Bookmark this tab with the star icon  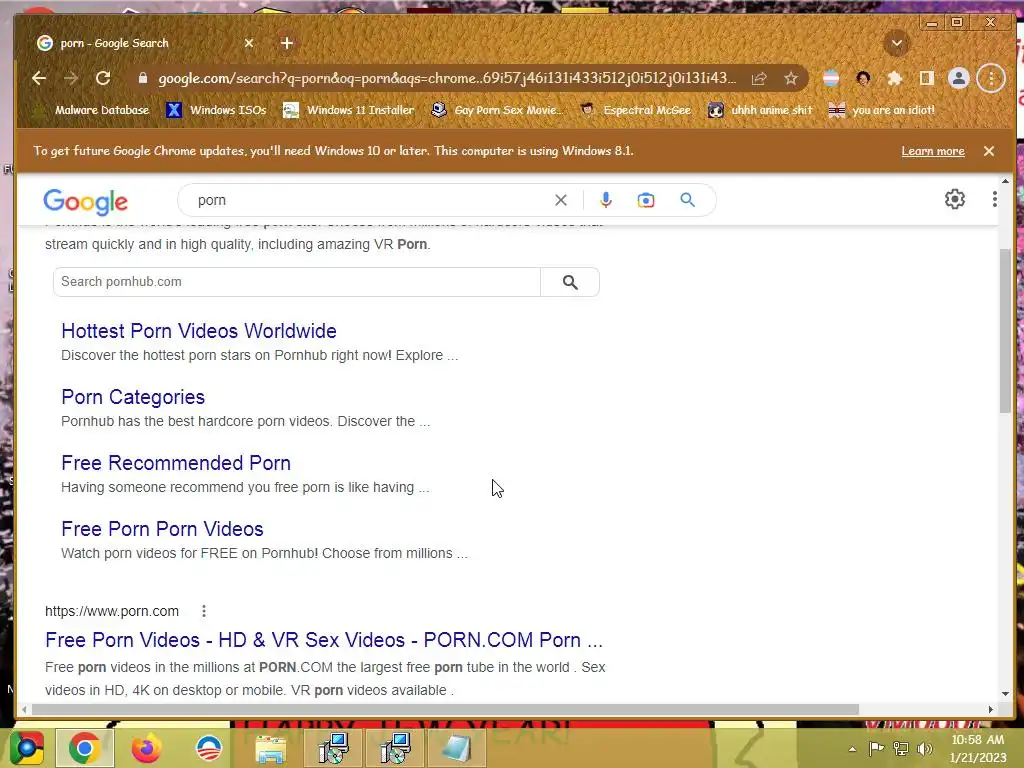791,78
